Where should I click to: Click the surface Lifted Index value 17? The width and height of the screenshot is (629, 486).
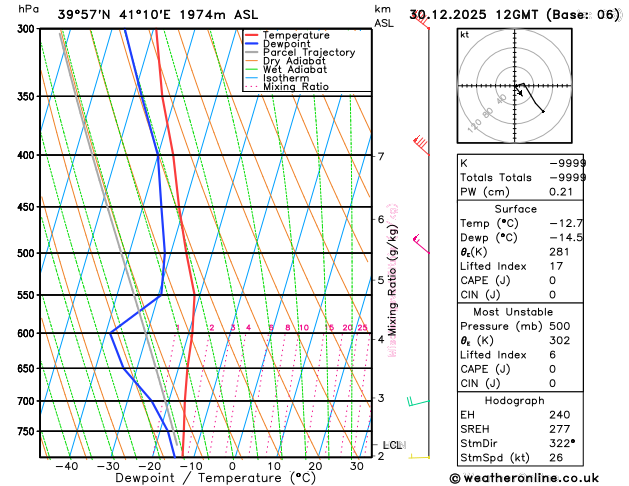(x=556, y=266)
